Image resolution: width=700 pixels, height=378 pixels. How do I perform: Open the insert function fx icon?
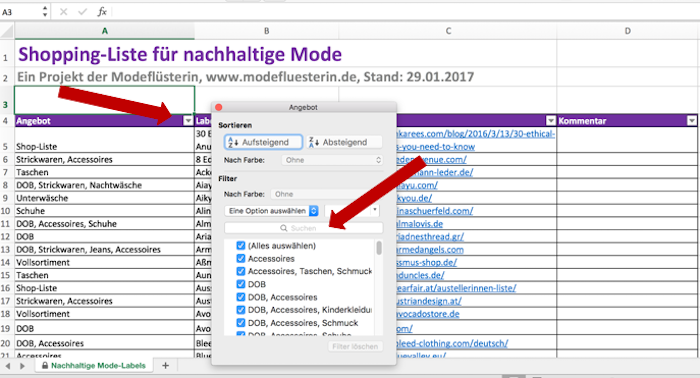[x=102, y=12]
